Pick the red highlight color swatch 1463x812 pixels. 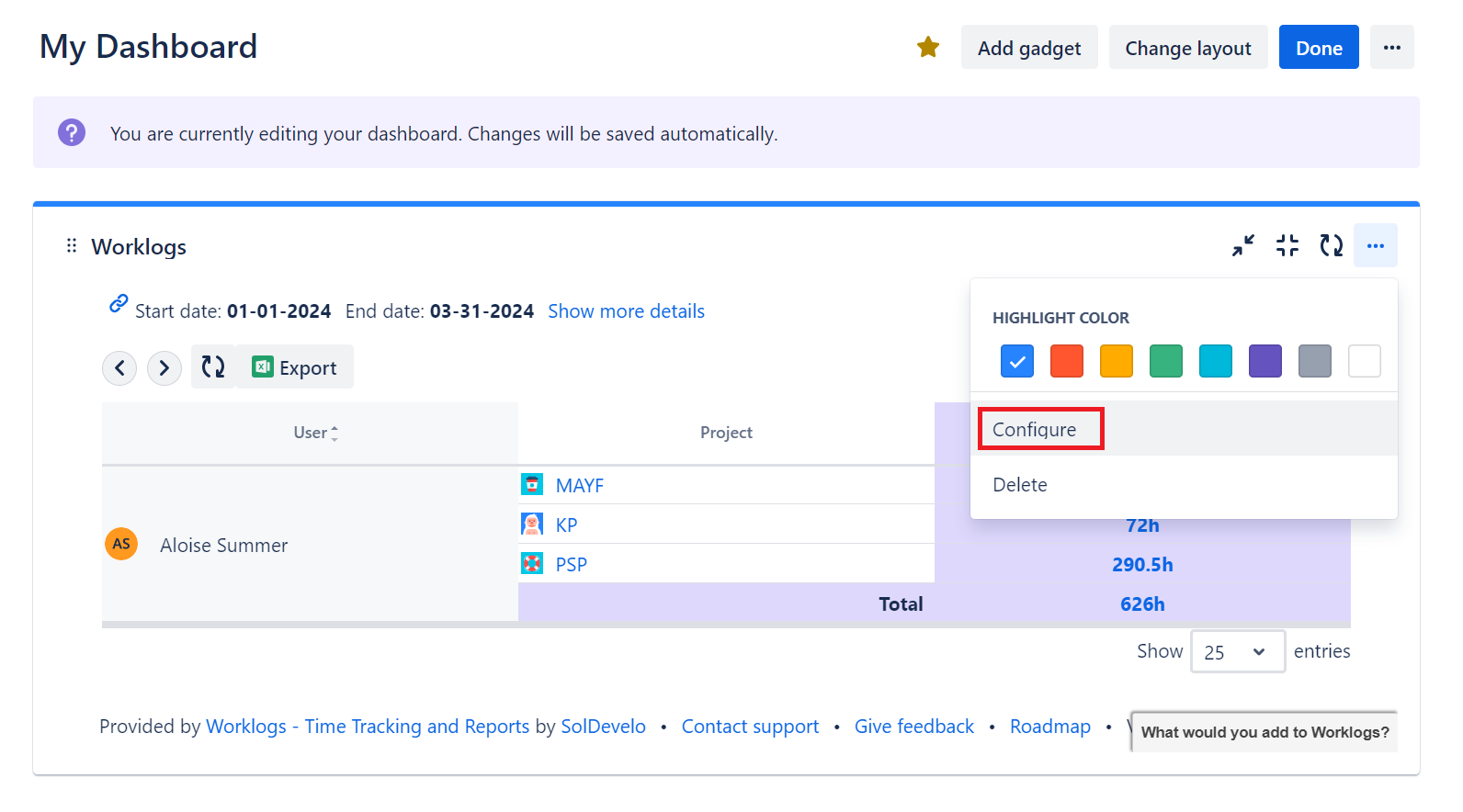(x=1067, y=361)
